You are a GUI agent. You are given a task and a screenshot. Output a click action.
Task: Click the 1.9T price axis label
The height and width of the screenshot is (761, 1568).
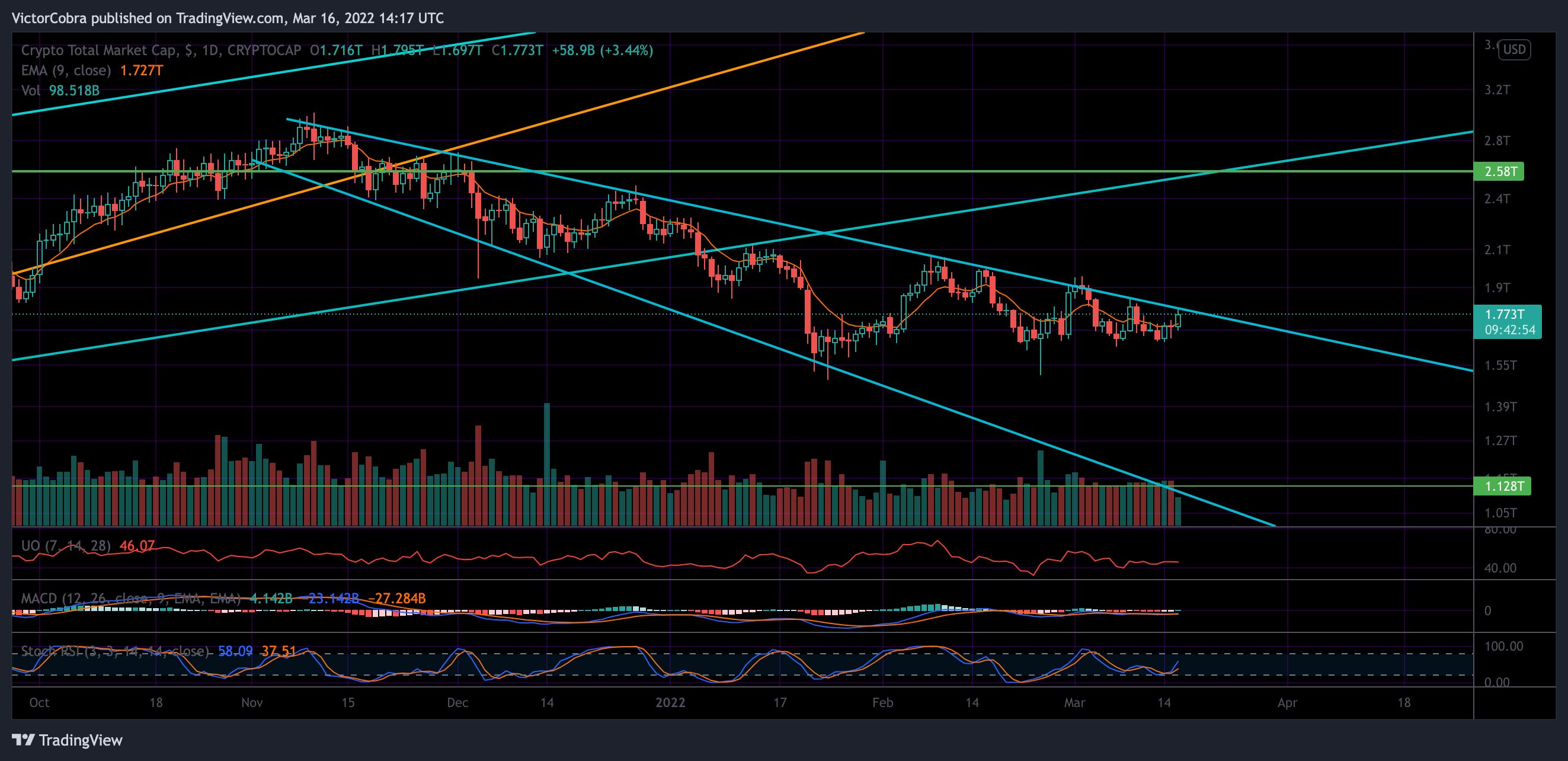1497,287
